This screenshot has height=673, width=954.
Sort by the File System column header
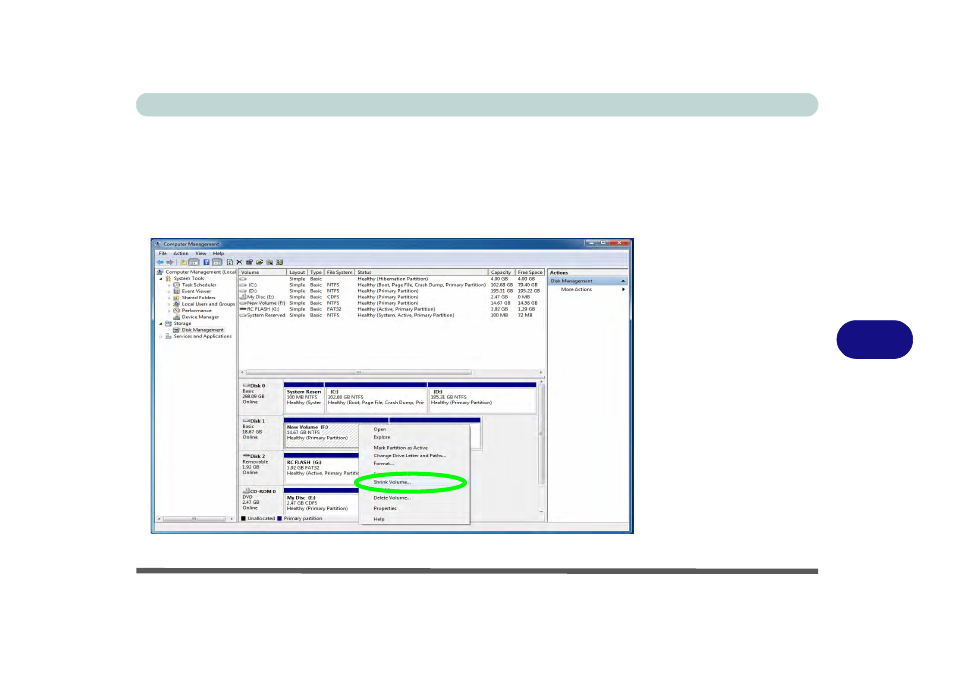[339, 273]
